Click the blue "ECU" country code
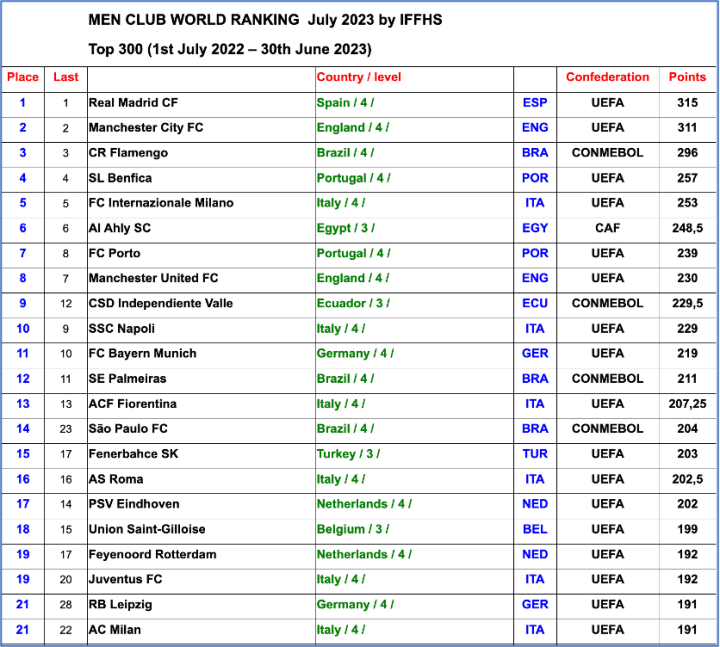Screen dimensions: 720x647 click(535, 303)
